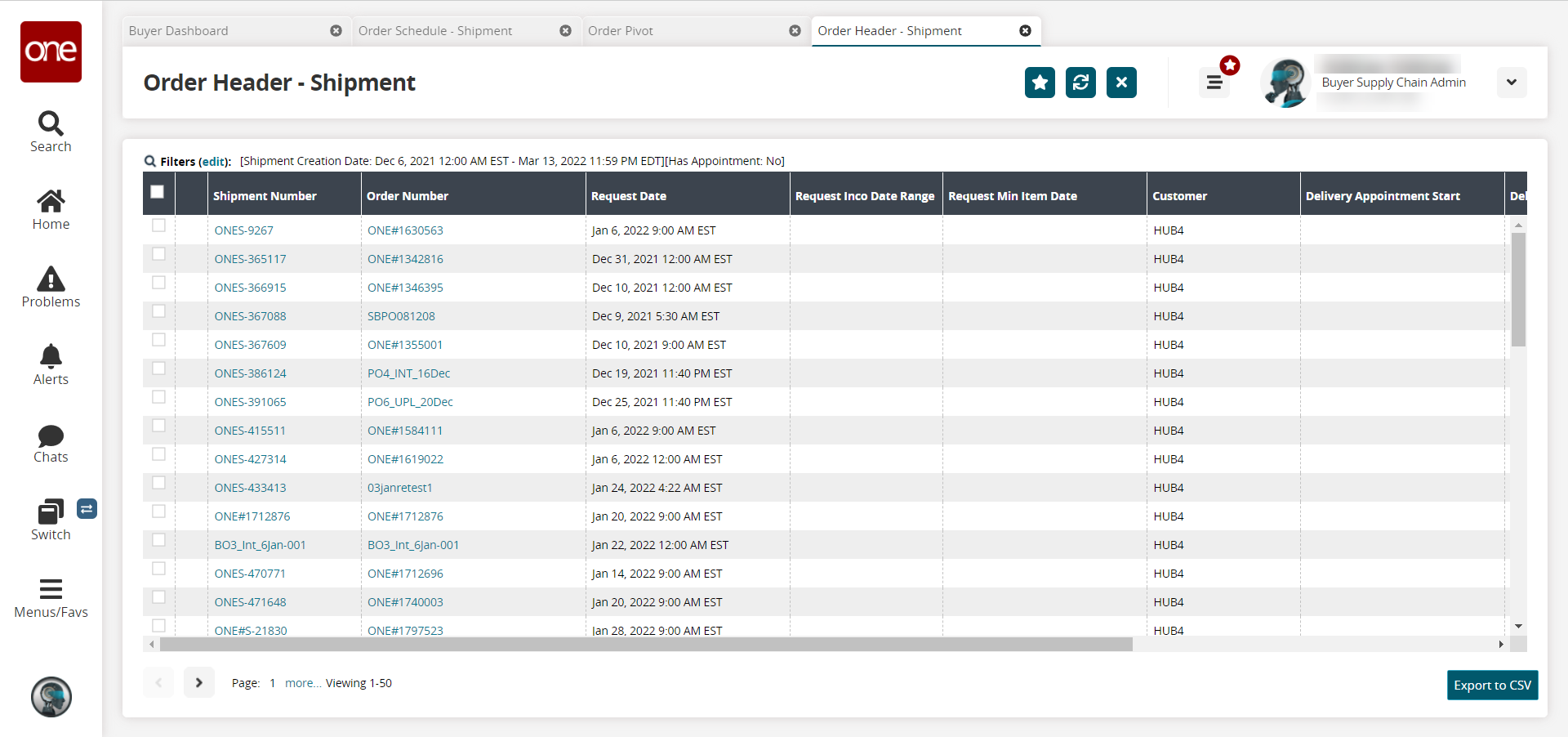Click the blue swap arrows badge
The image size is (1568, 737).
pos(87,509)
